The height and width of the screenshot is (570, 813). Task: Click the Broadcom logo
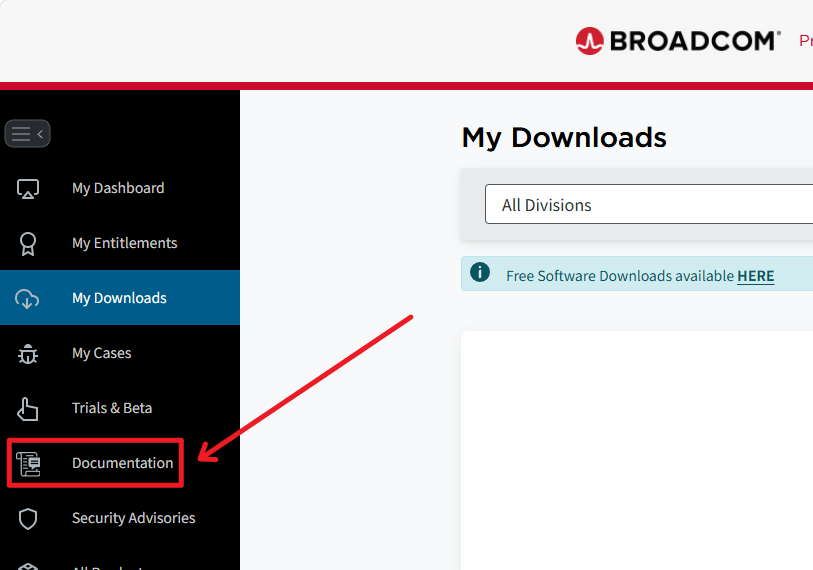coord(678,41)
